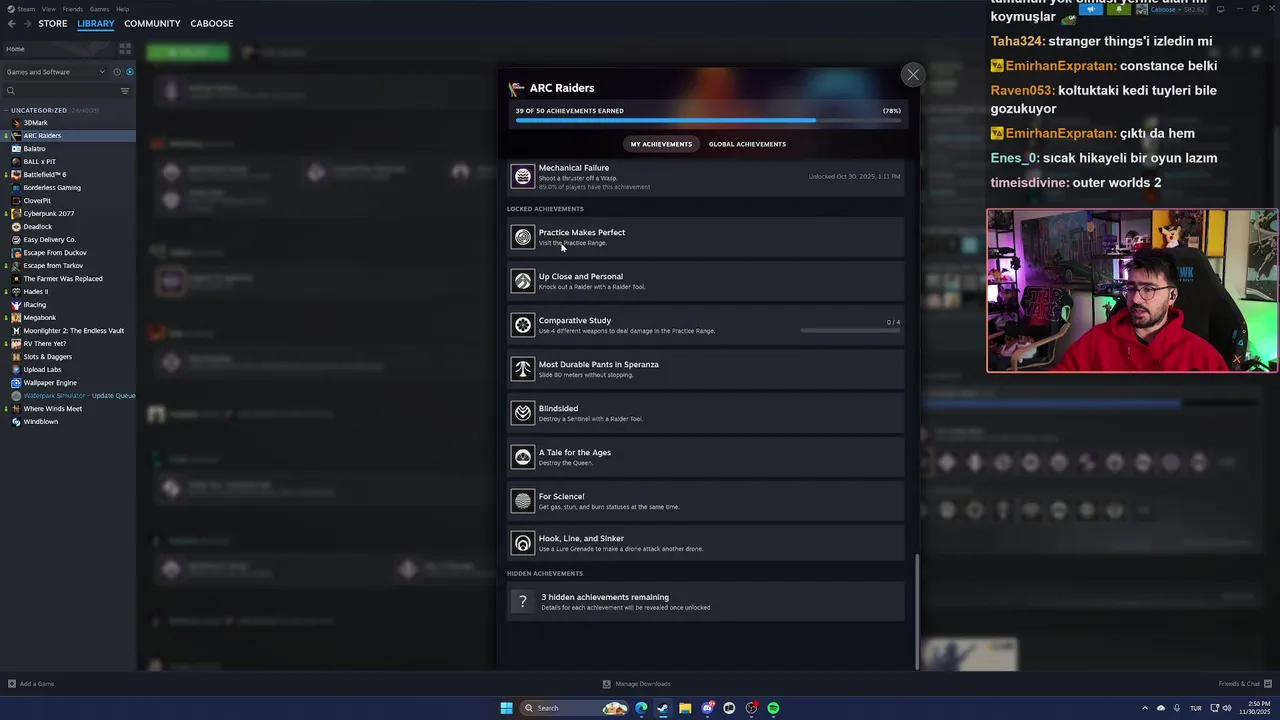
Task: Open Manage Downloads
Action: (636, 684)
